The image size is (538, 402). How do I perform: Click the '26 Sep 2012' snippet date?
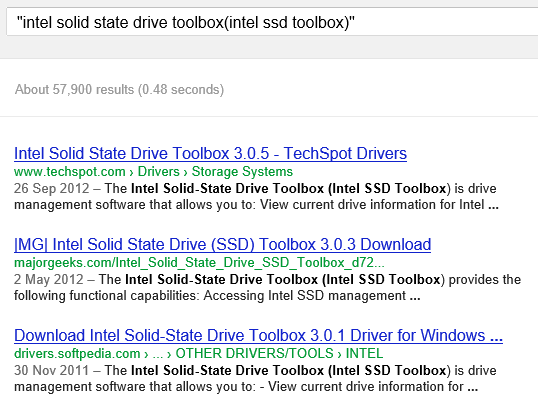click(52, 188)
